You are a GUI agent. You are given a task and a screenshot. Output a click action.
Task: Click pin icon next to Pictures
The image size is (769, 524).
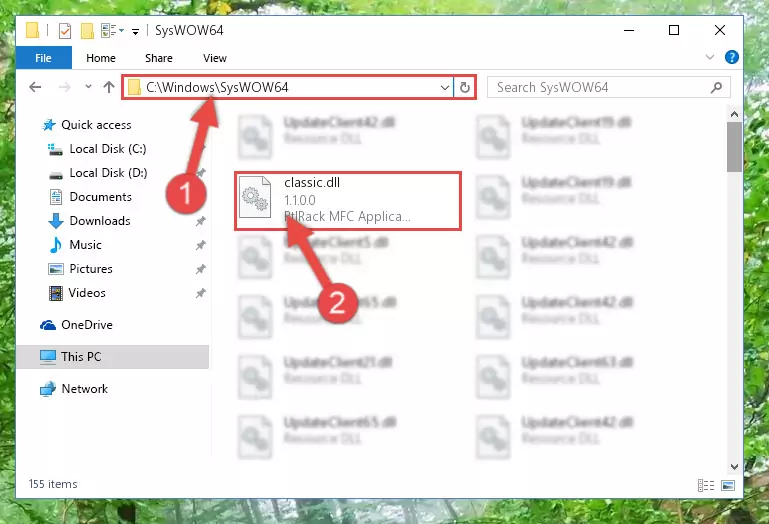coord(201,269)
